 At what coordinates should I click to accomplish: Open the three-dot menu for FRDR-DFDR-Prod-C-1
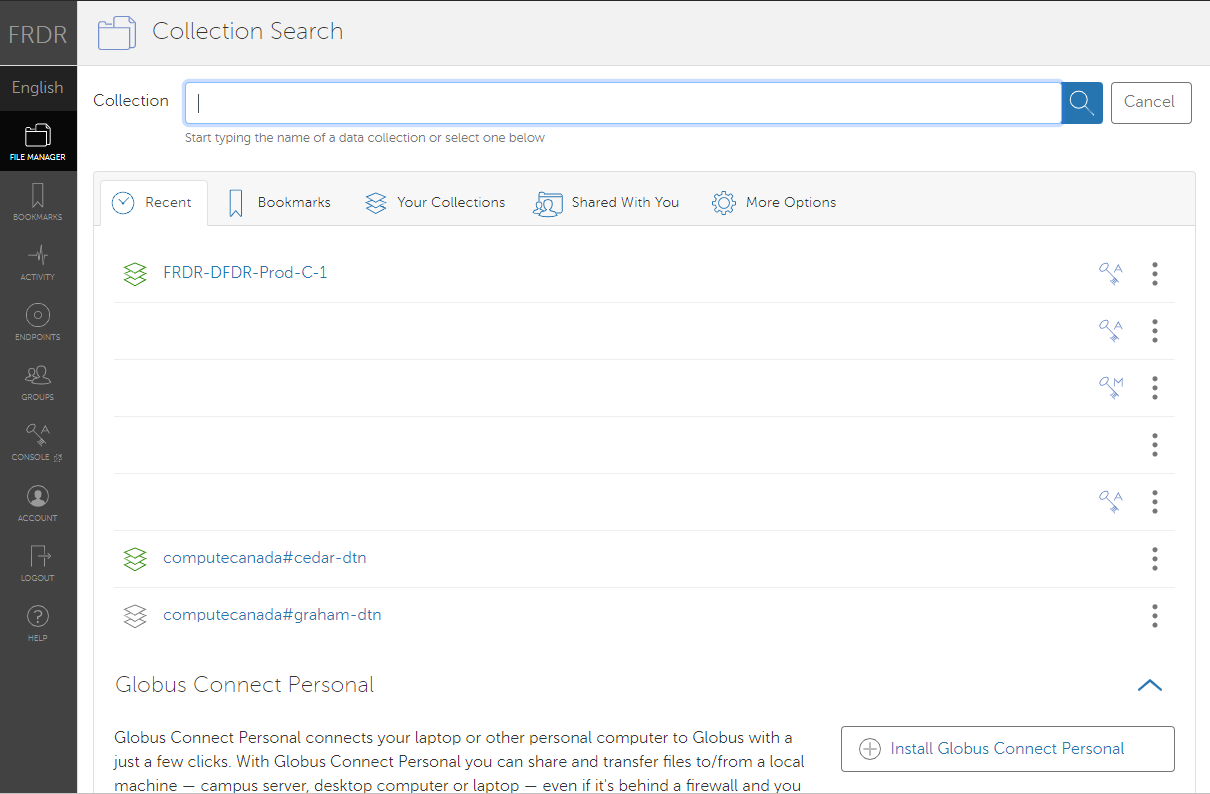(1155, 274)
